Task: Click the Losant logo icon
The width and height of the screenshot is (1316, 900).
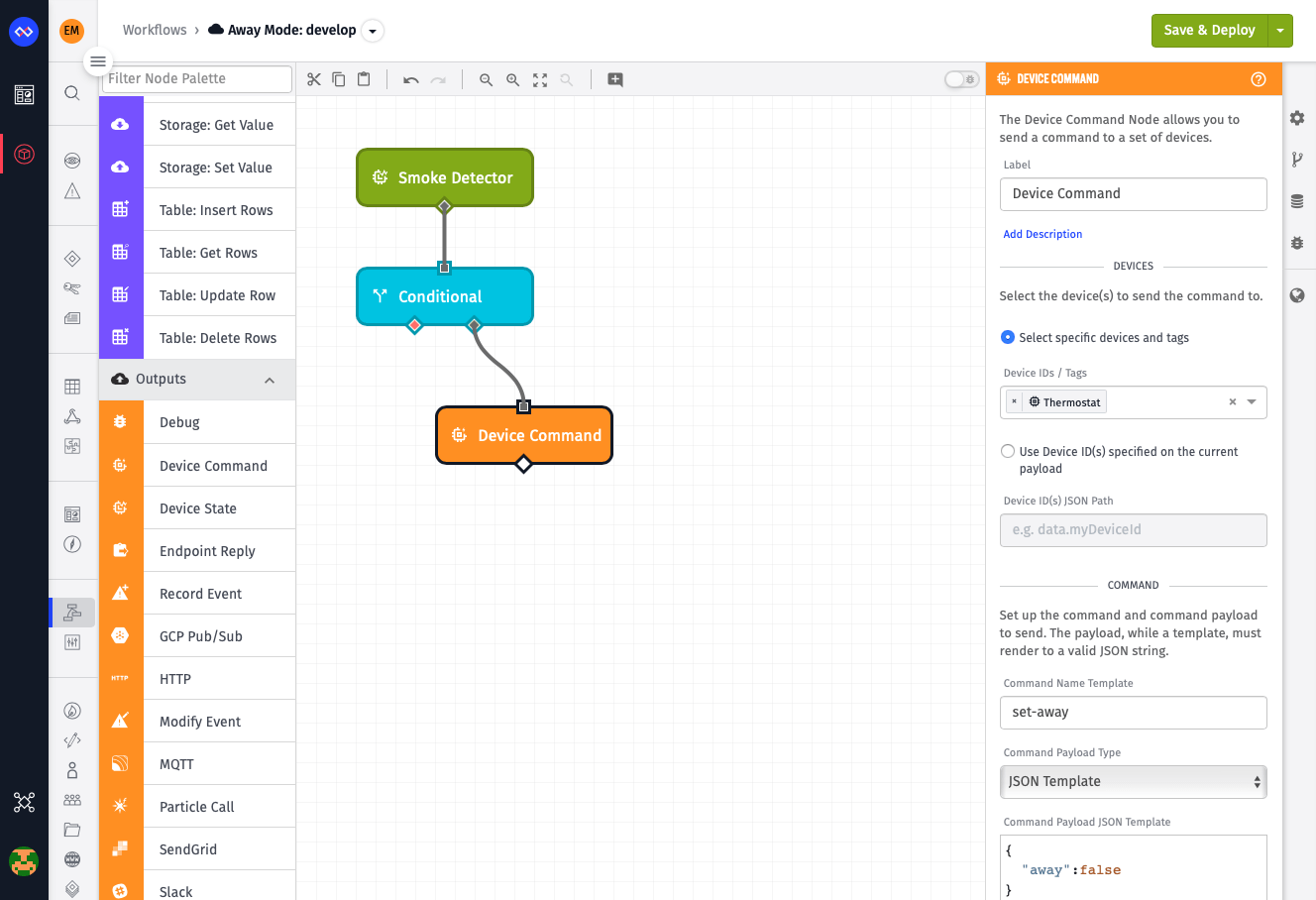Action: click(24, 32)
